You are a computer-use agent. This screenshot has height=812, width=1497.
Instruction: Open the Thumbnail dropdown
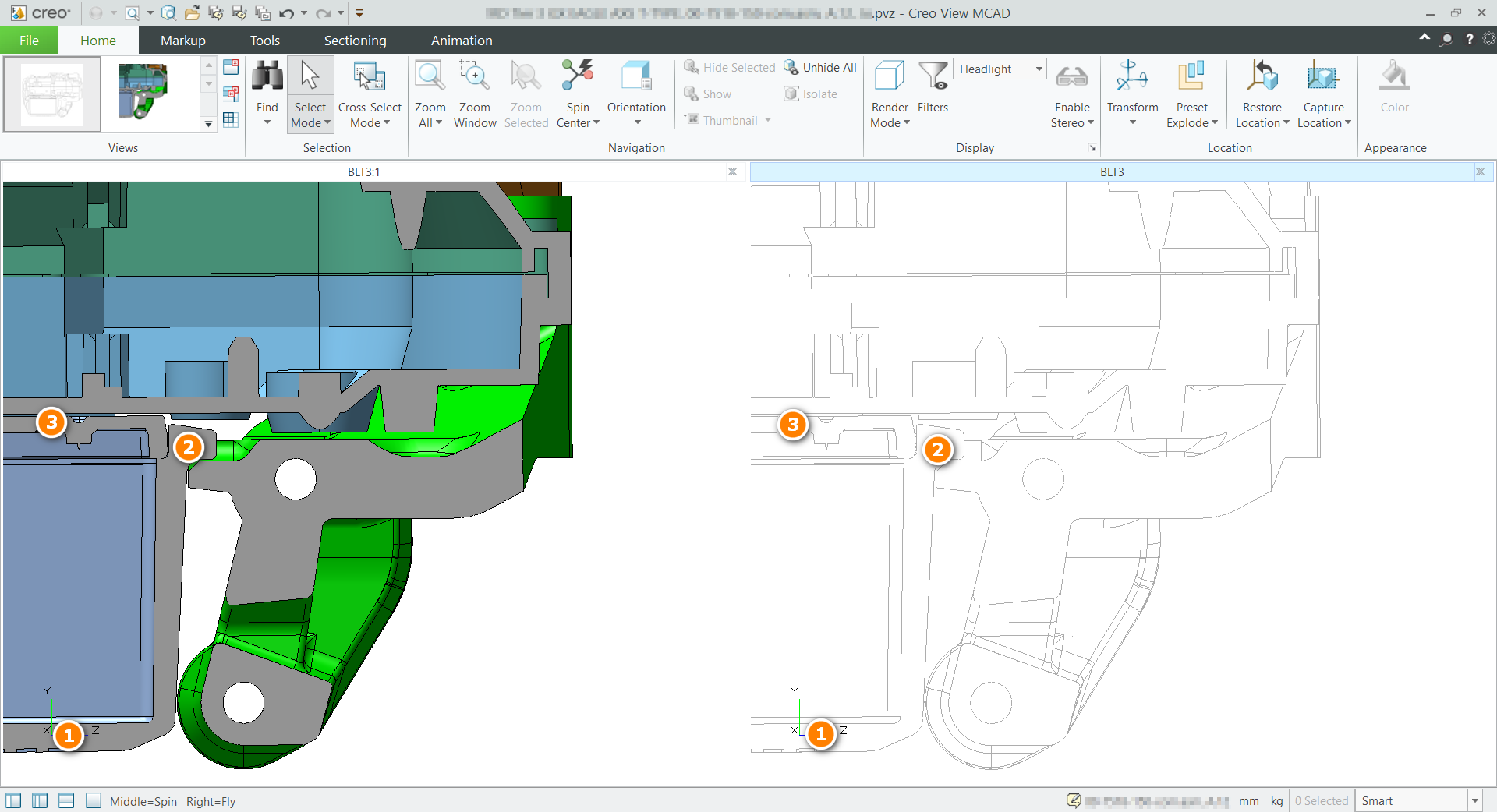point(769,120)
